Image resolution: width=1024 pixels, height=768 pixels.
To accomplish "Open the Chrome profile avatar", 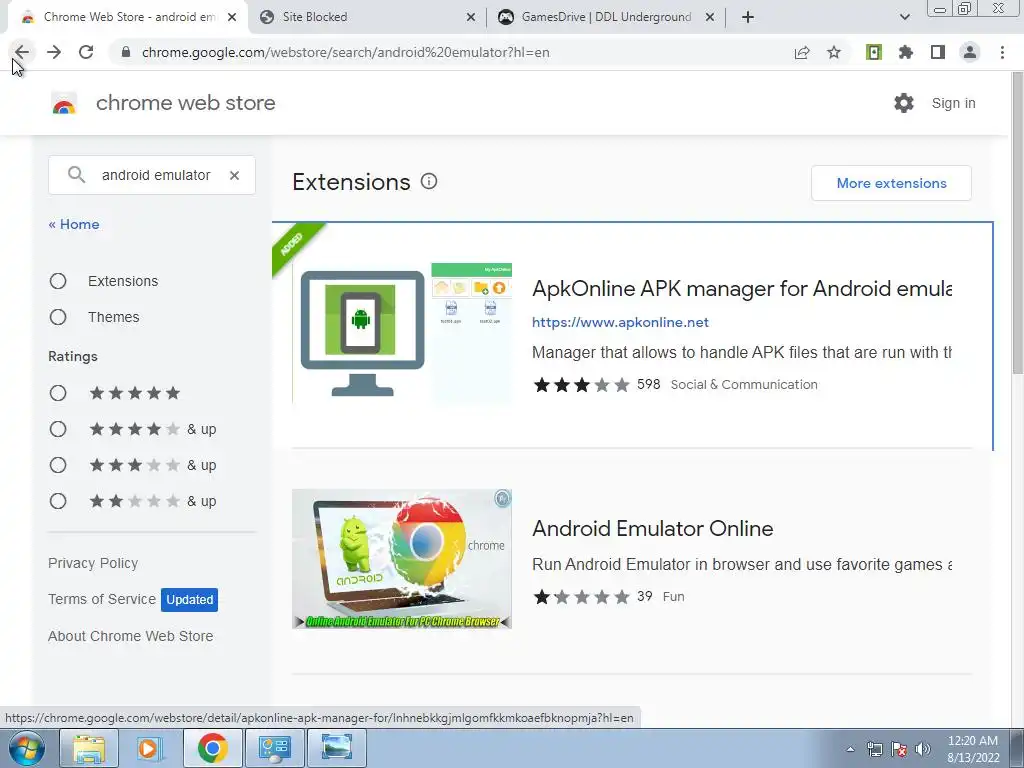I will 970,52.
